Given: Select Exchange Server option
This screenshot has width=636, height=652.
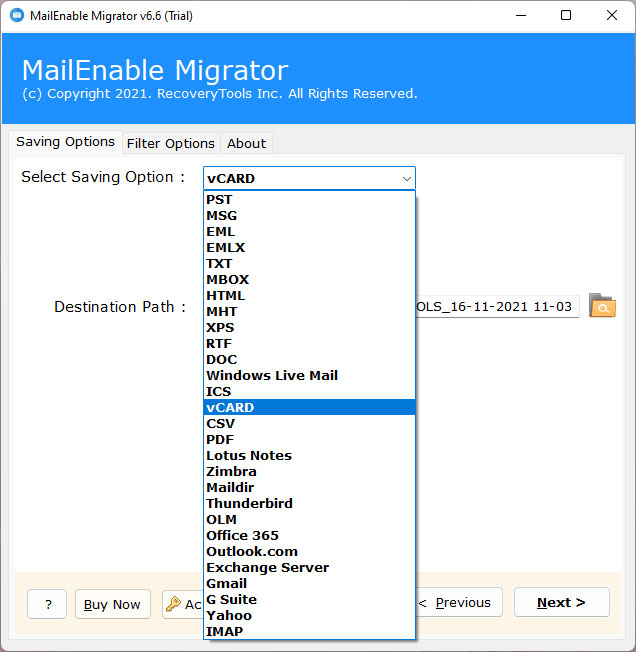Looking at the screenshot, I should tap(309, 568).
